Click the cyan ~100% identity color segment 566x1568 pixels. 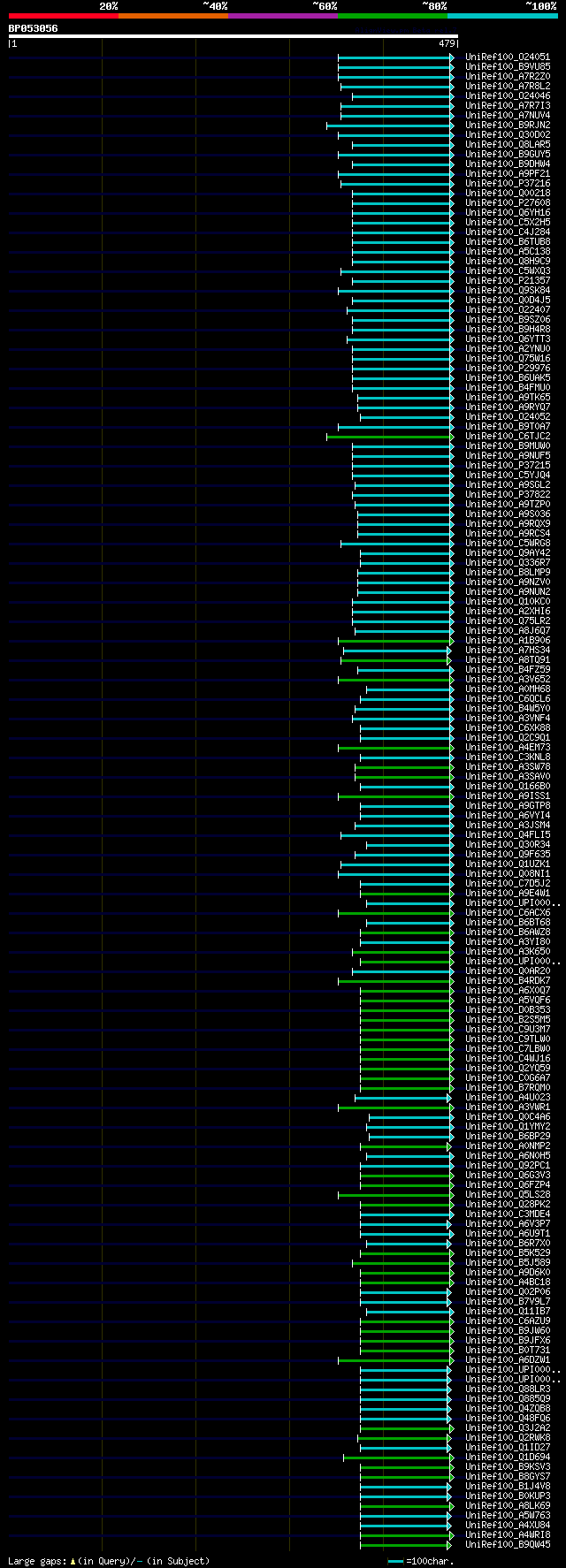coord(502,16)
